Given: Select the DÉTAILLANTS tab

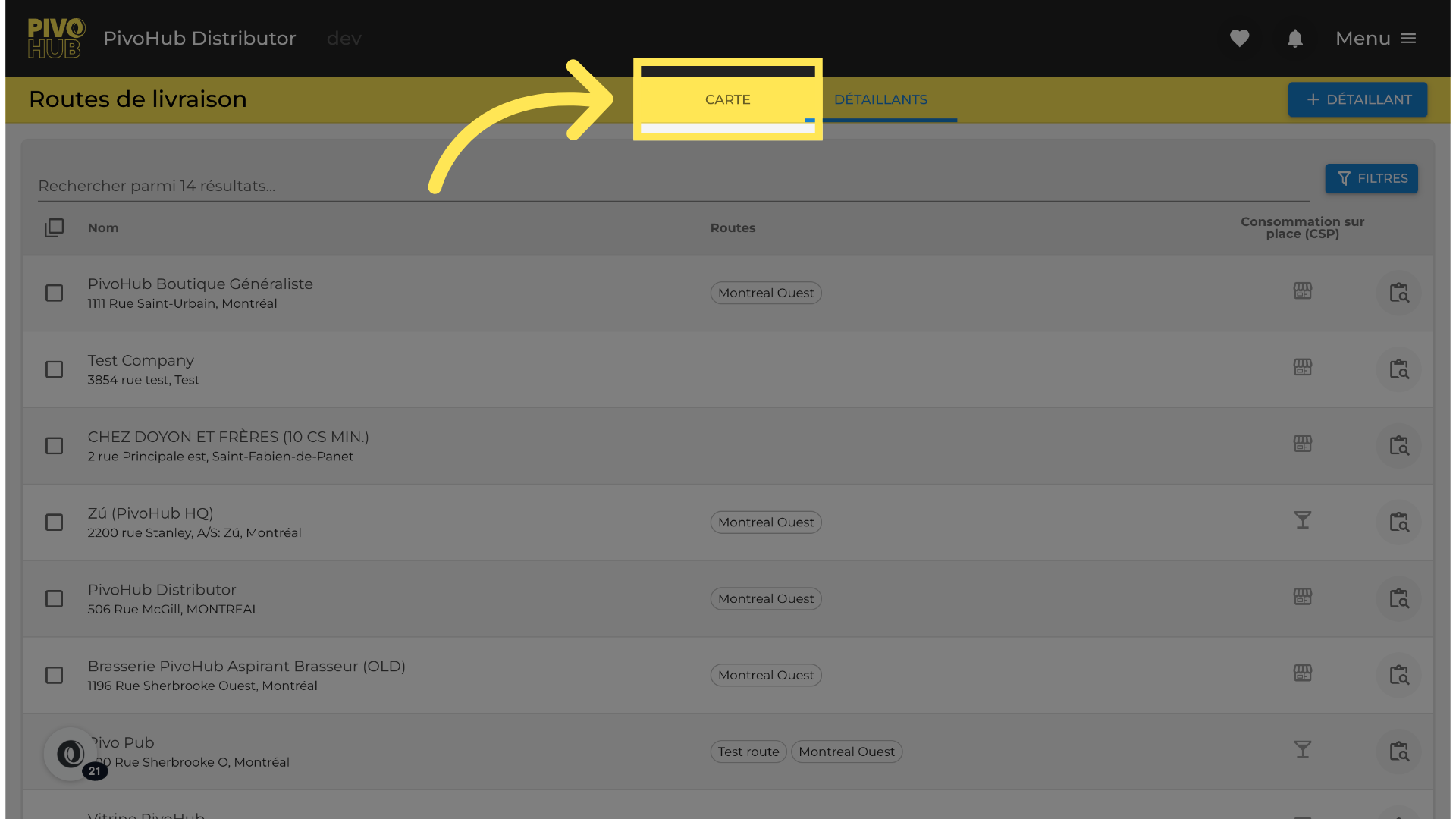Looking at the screenshot, I should (x=880, y=99).
